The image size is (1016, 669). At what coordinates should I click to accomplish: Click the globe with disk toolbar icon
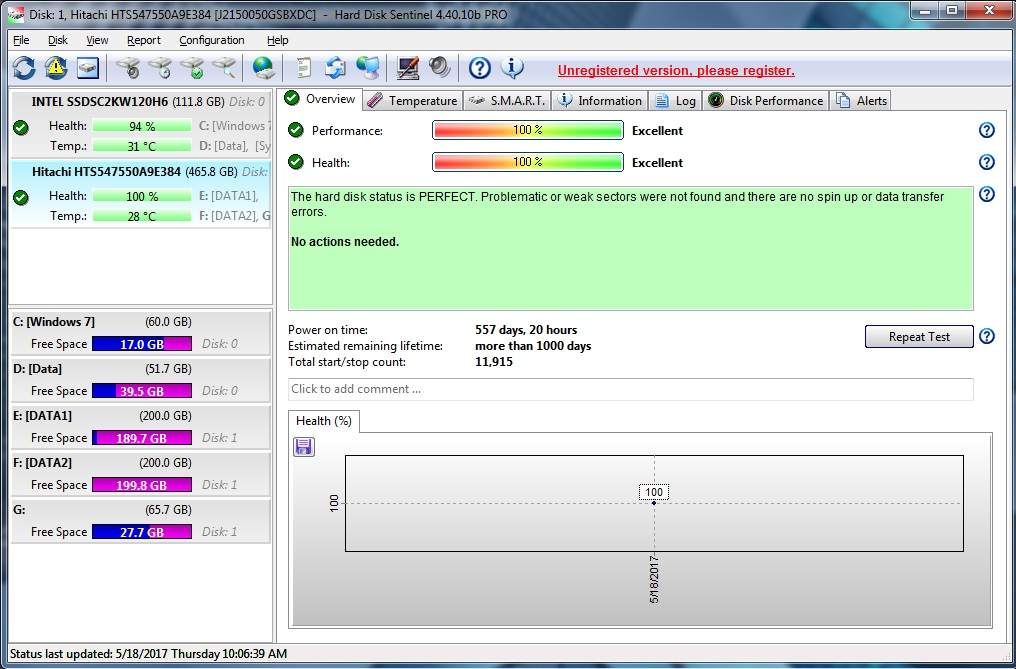263,68
